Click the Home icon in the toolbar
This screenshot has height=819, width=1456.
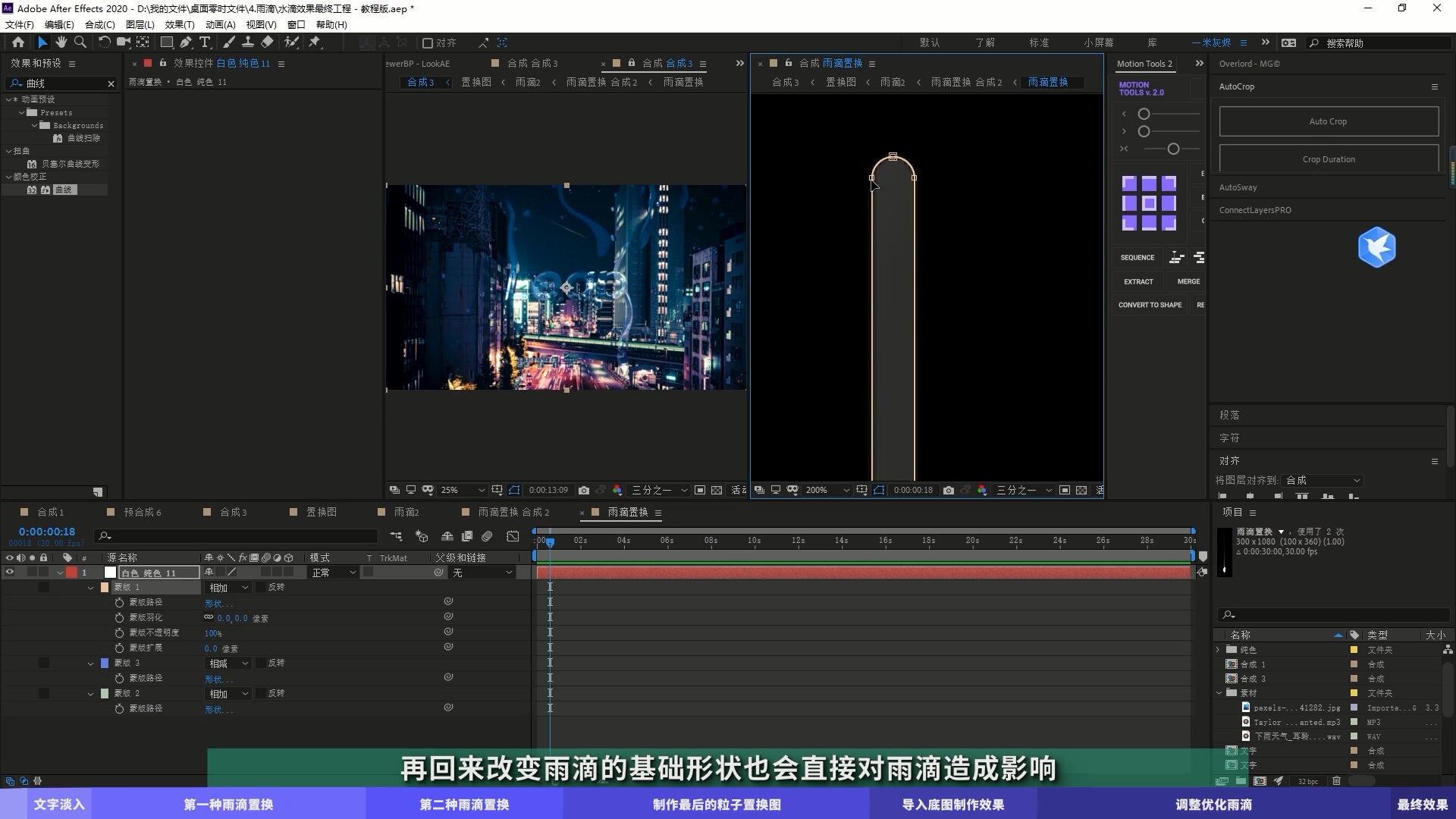pos(18,42)
